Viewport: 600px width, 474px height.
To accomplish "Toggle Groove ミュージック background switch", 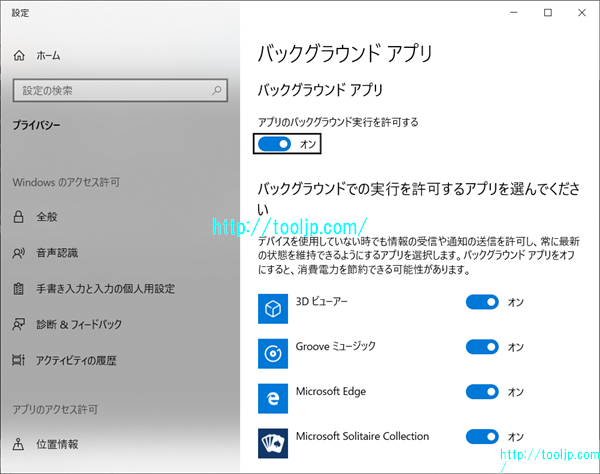I will coord(482,347).
